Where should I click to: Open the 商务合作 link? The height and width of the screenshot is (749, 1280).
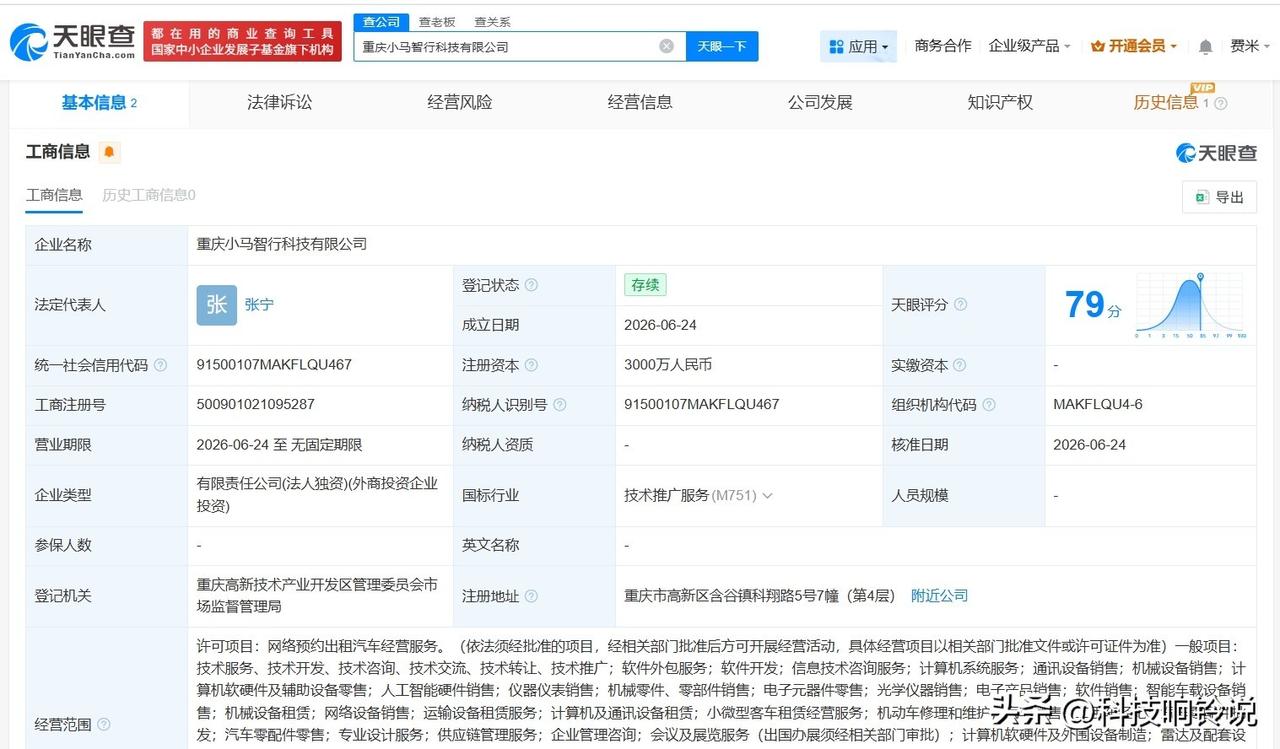(x=943, y=46)
